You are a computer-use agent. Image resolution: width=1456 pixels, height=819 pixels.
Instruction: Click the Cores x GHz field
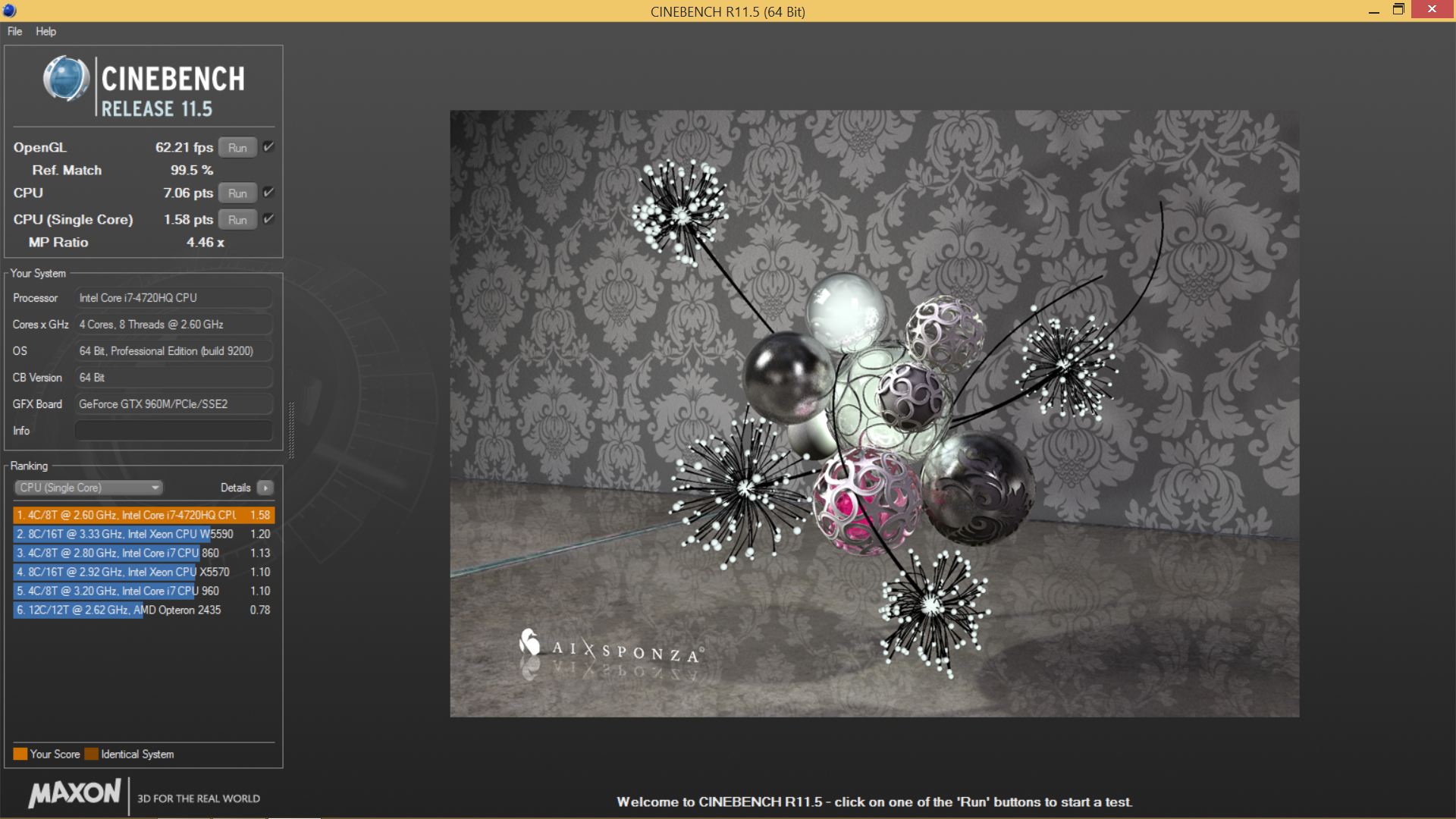coord(174,325)
